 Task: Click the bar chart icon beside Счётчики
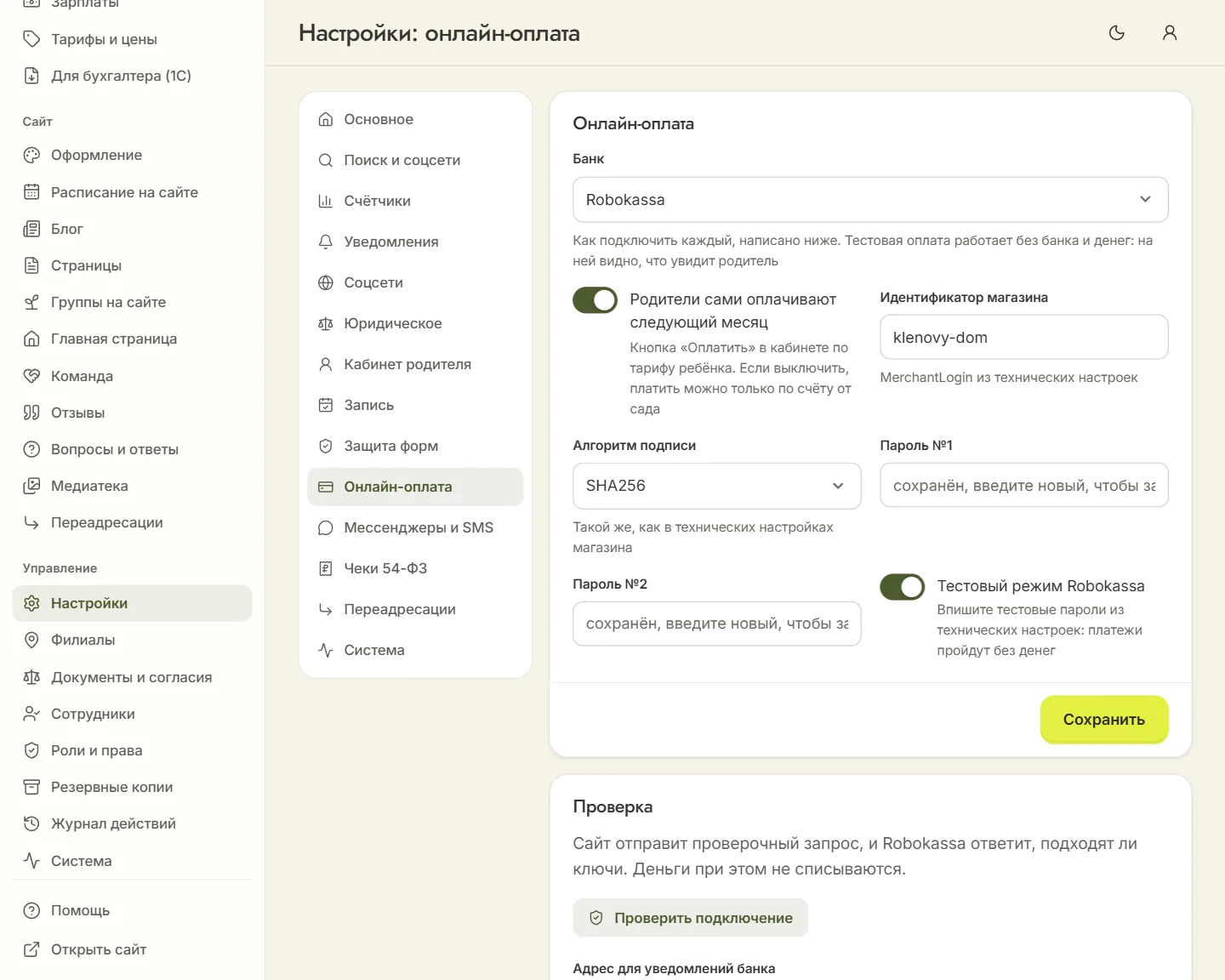pos(325,201)
